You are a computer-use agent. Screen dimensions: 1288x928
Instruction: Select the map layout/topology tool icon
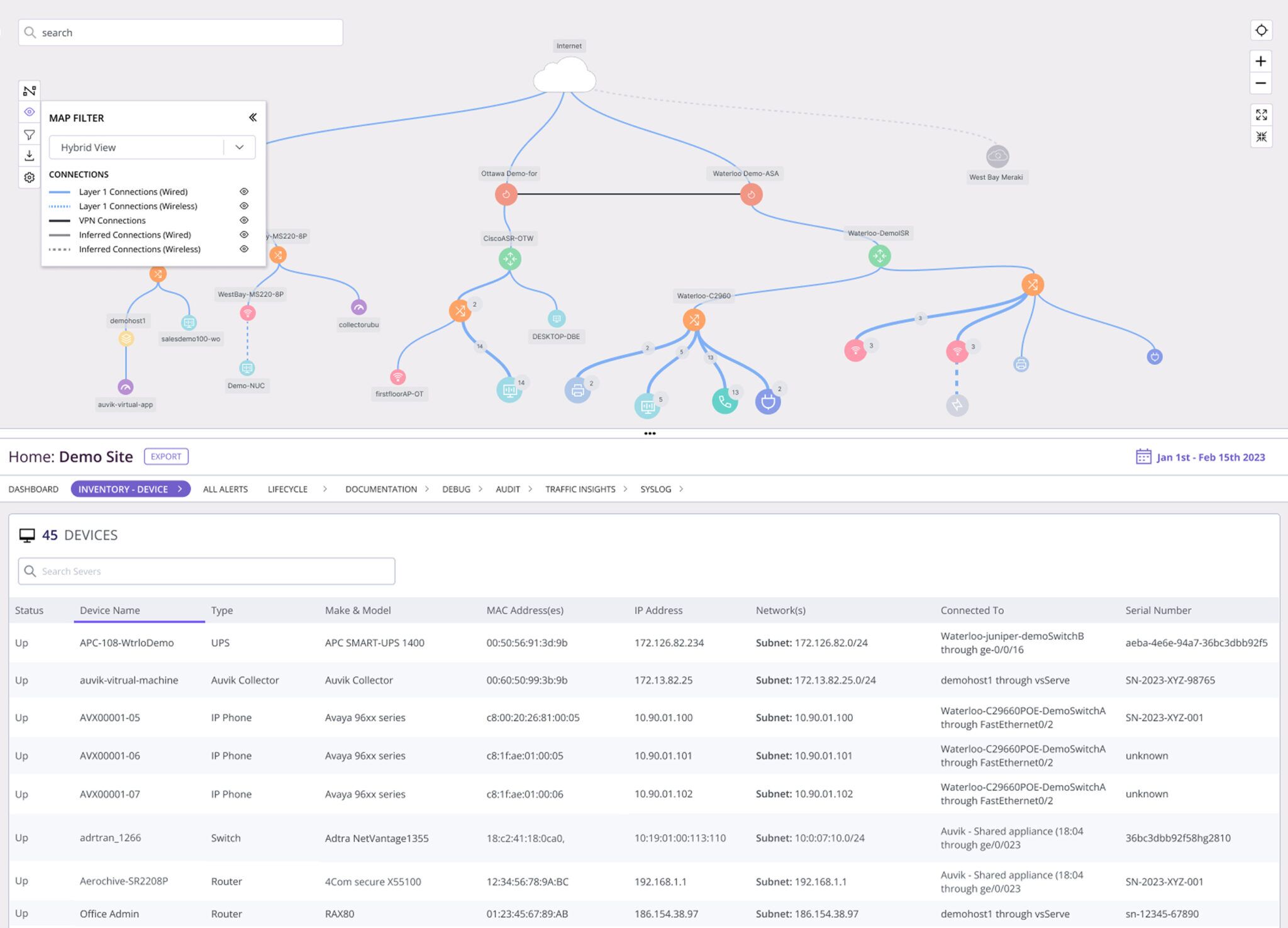pyautogui.click(x=29, y=90)
